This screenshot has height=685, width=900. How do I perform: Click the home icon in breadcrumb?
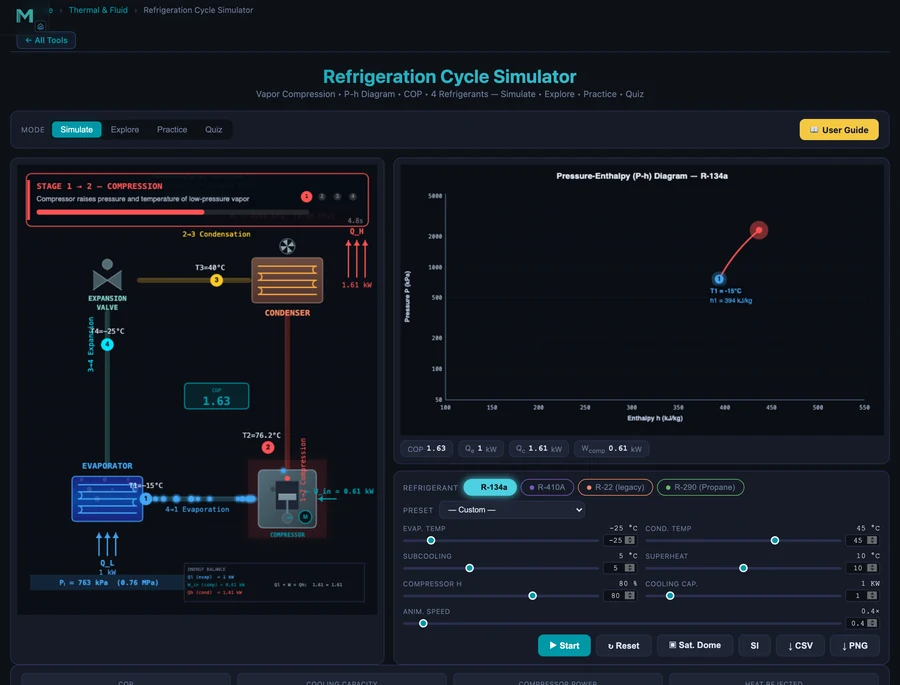point(40,26)
